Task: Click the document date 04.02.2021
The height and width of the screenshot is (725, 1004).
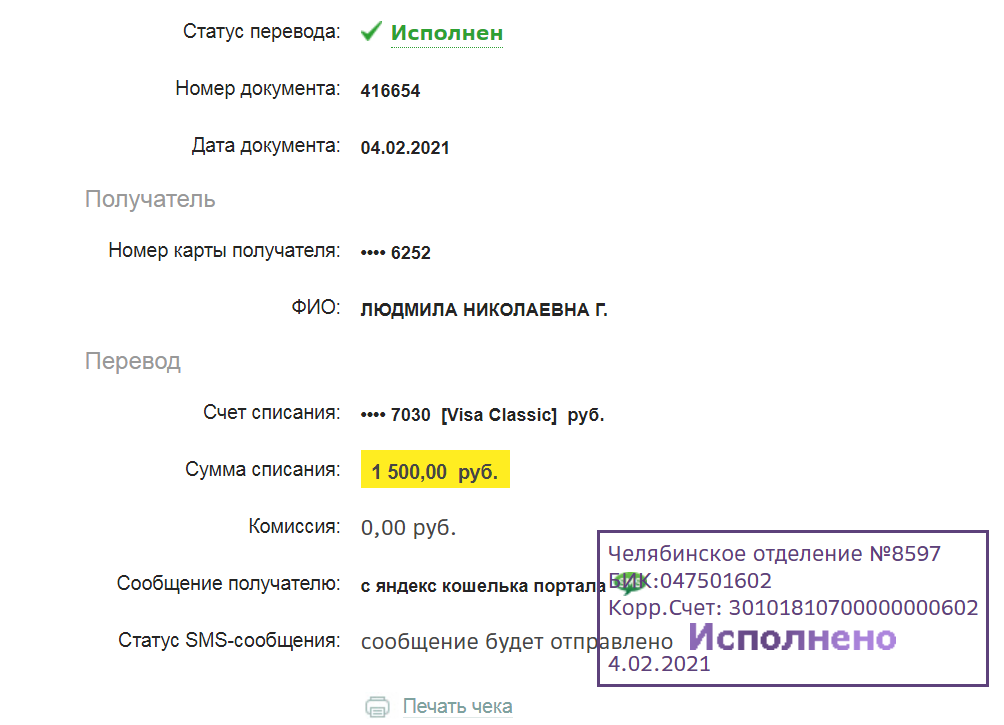Action: tap(405, 148)
